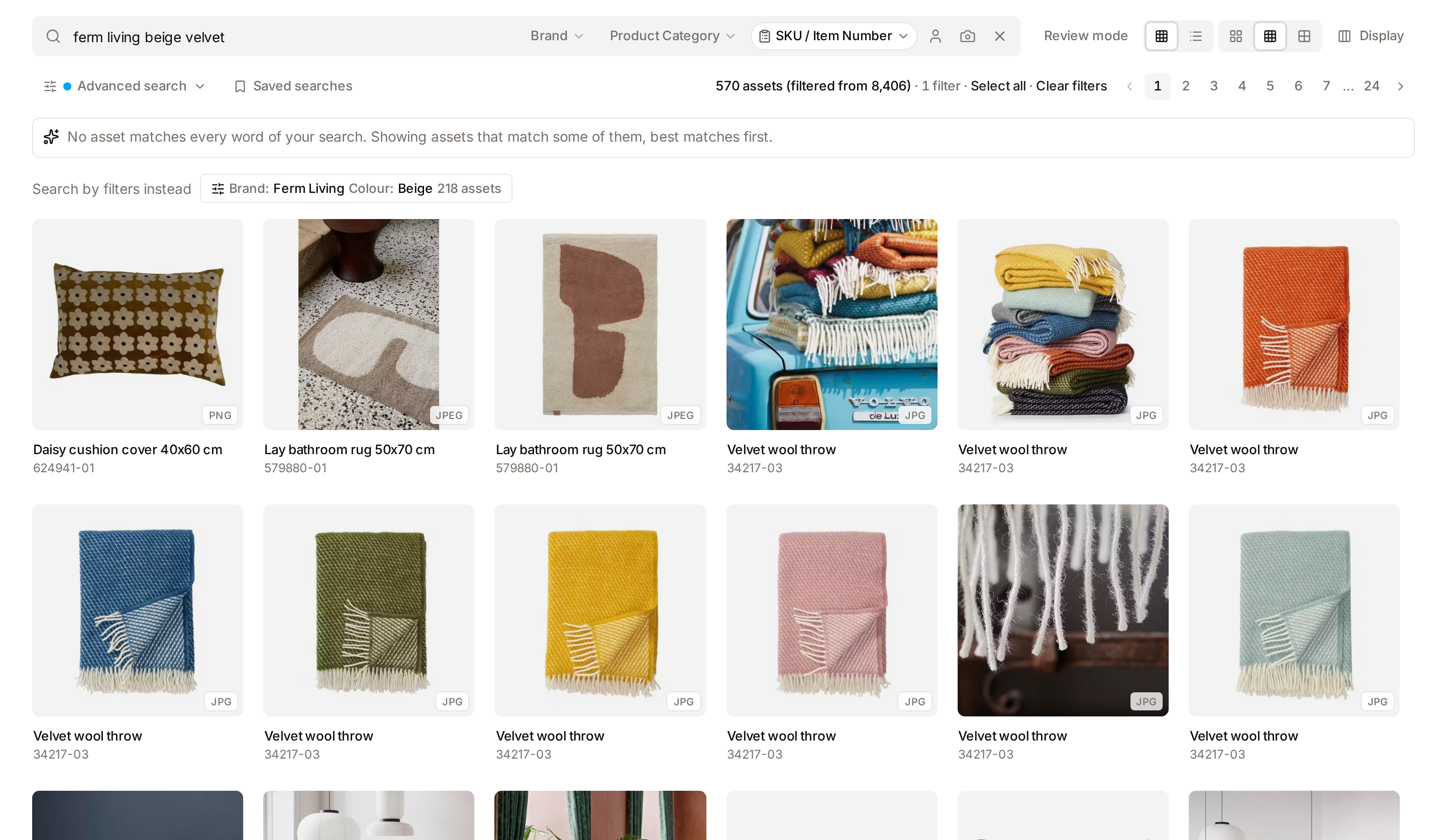The width and height of the screenshot is (1447, 840).
Task: Open the Display columns settings
Action: pyautogui.click(x=1371, y=36)
